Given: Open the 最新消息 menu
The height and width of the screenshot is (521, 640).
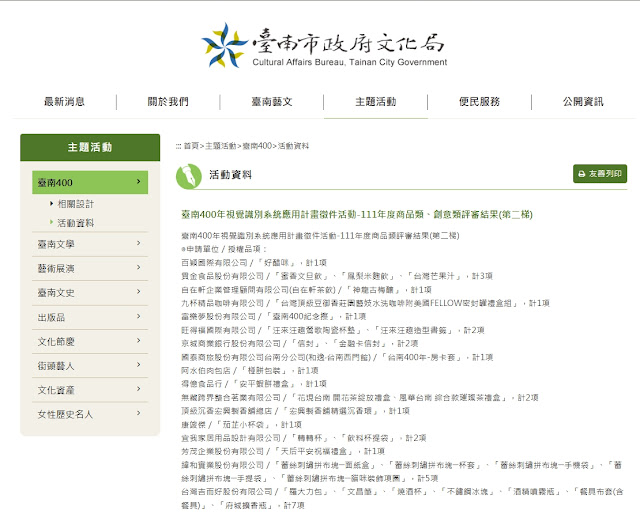Looking at the screenshot, I should [64, 102].
